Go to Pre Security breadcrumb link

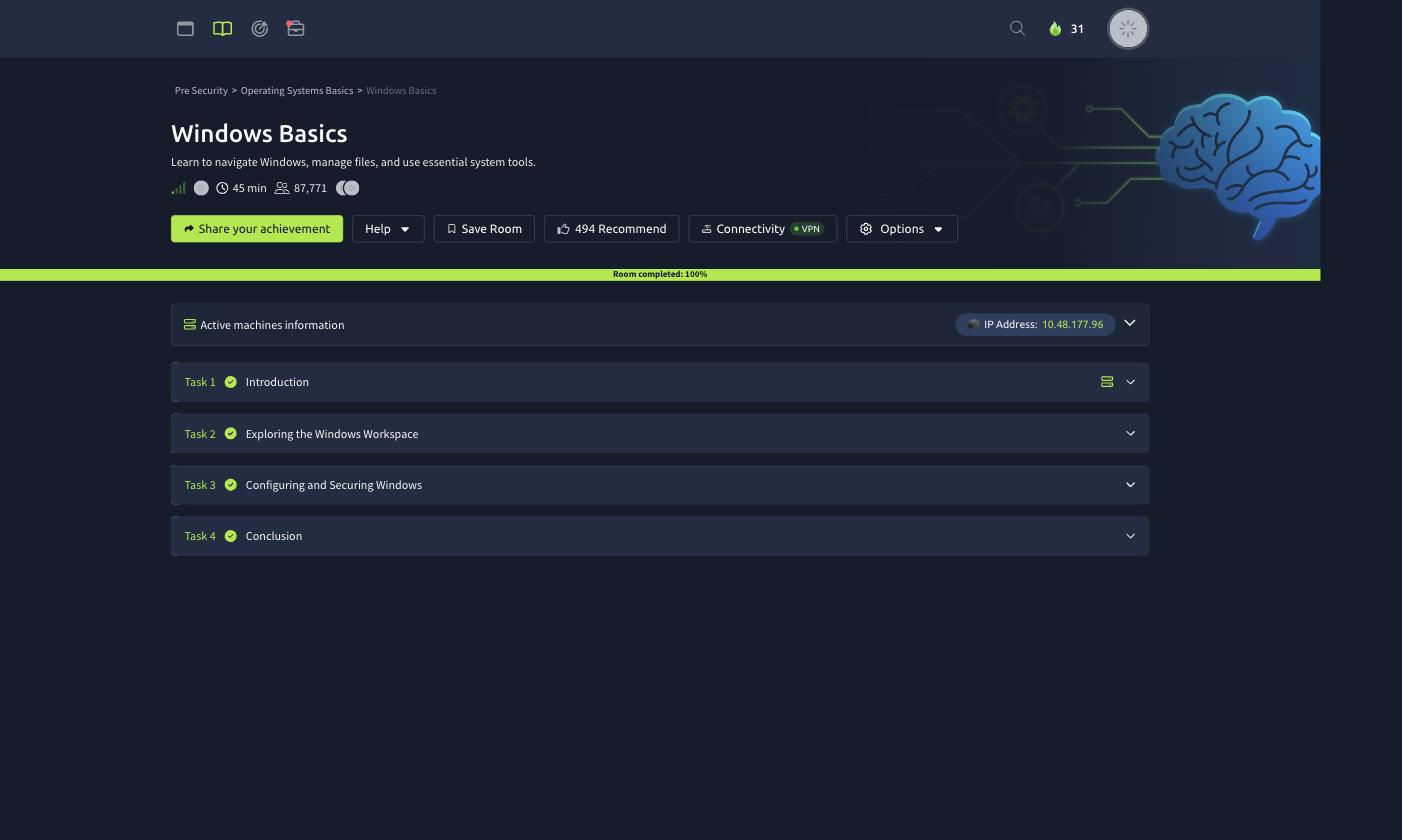[x=201, y=91]
